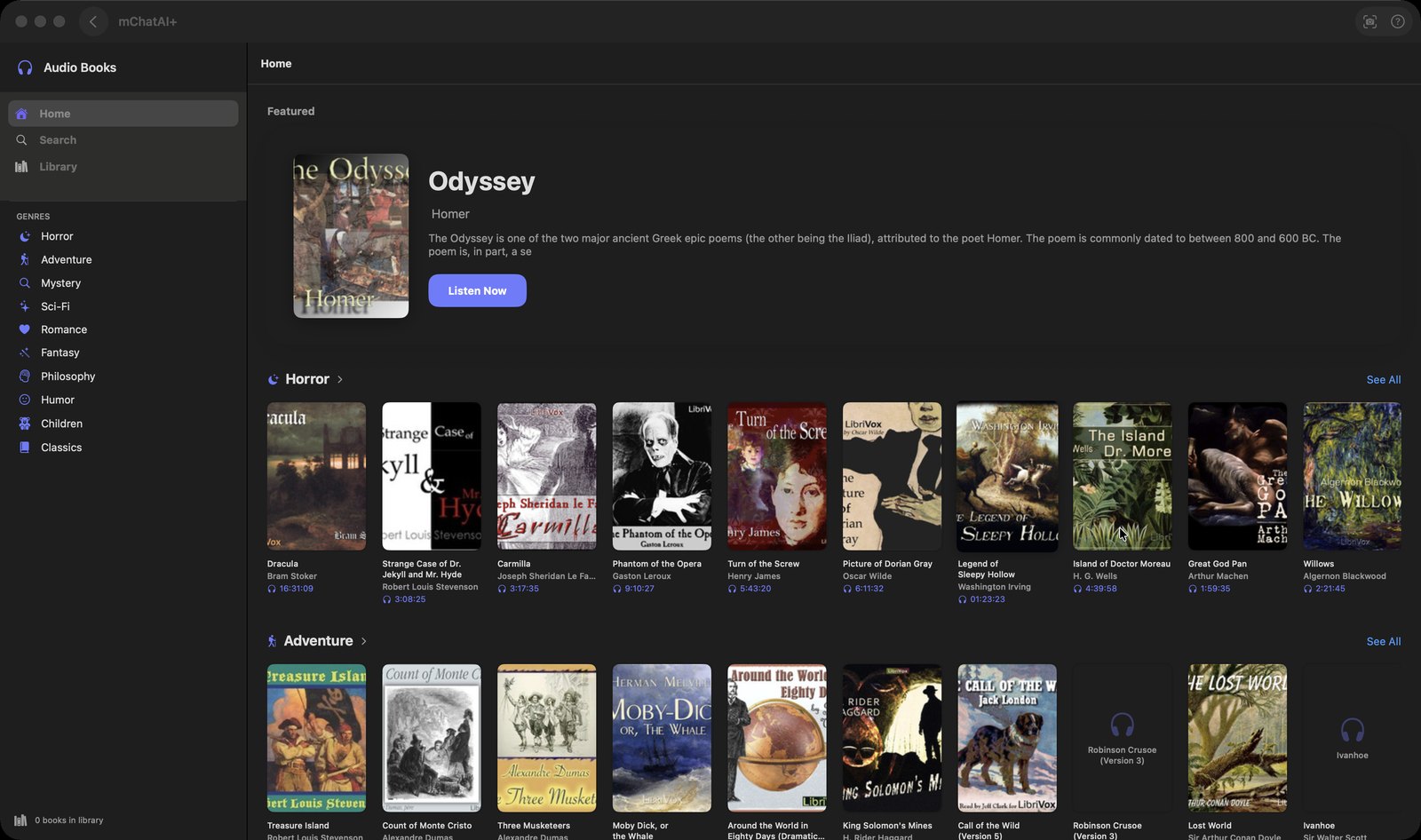This screenshot has width=1421, height=840.
Task: Select the Philosophy genre label
Action: pyautogui.click(x=68, y=376)
